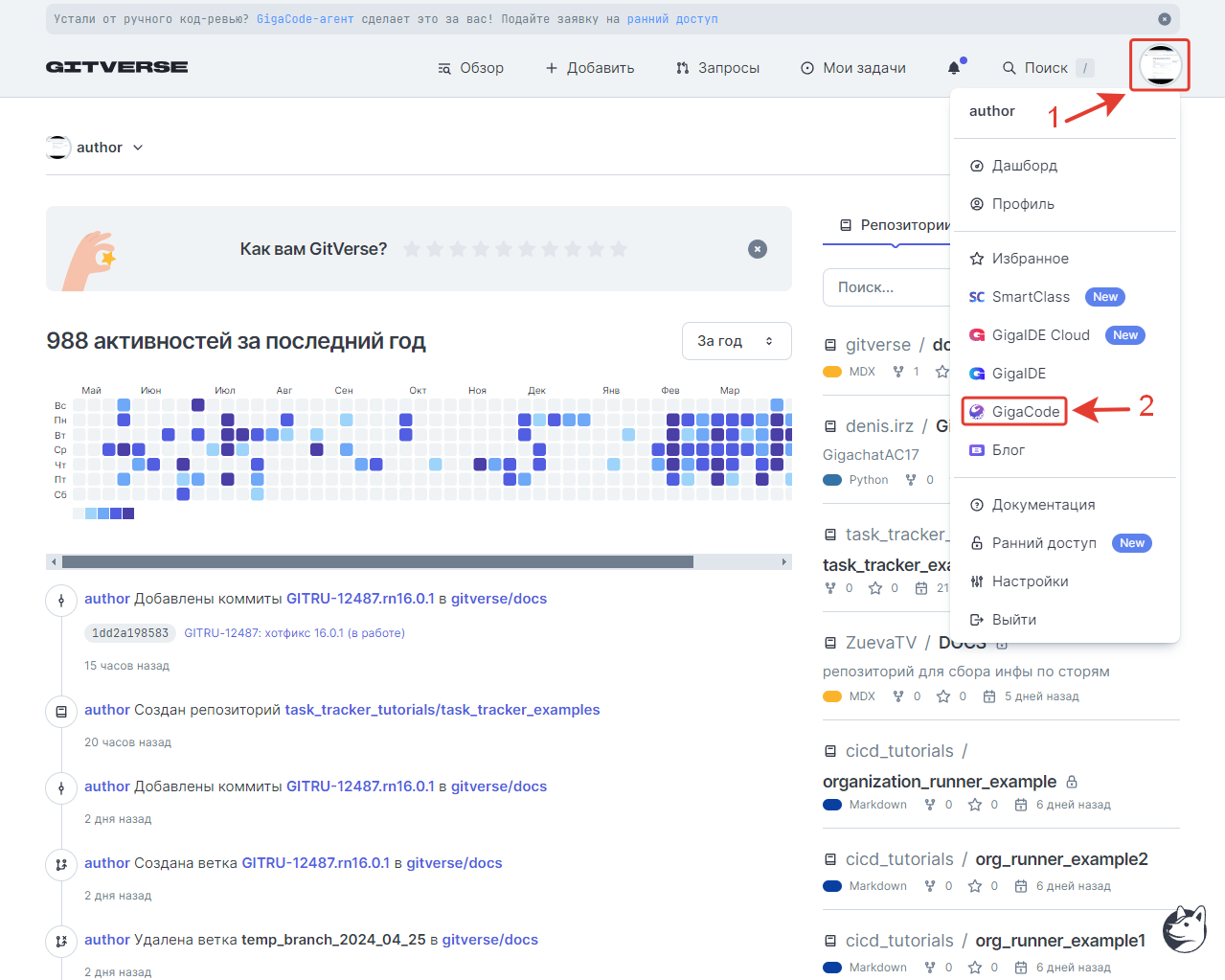Click repository icon beside 'Создан репозиторий' activity
Screen dimensions: 1225x980
[61, 712]
